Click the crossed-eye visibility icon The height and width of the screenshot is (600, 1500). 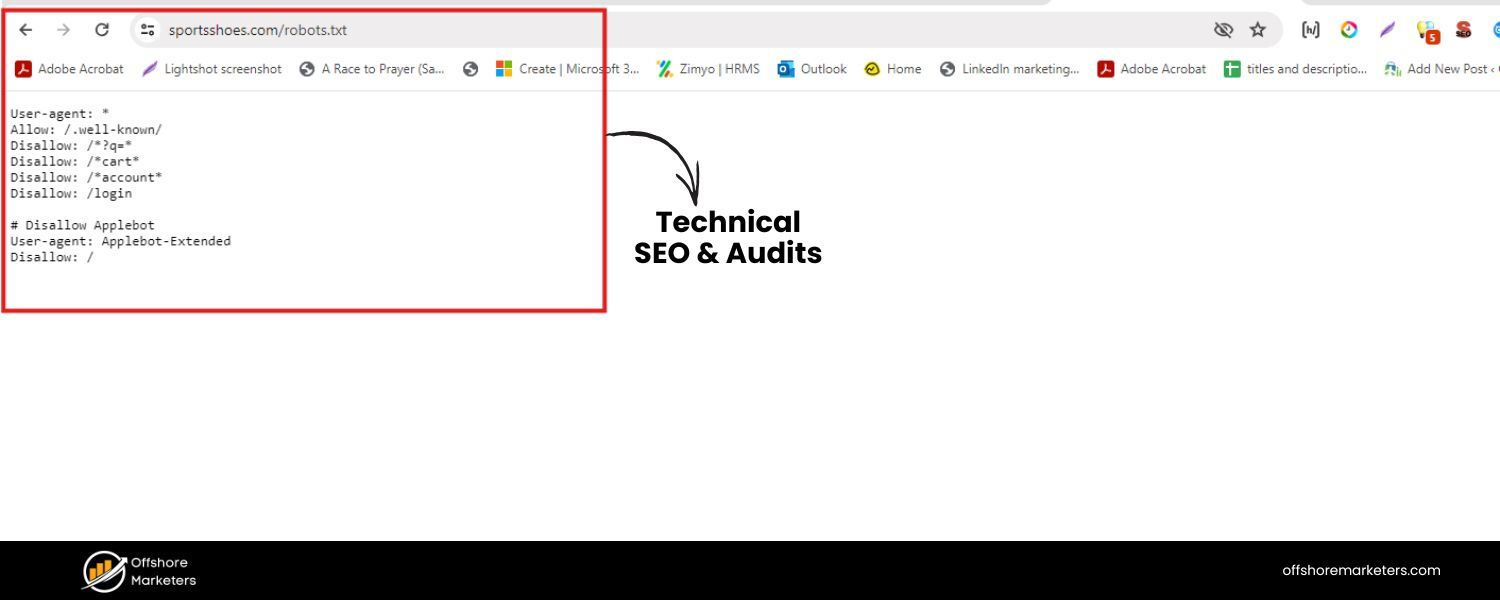point(1224,29)
